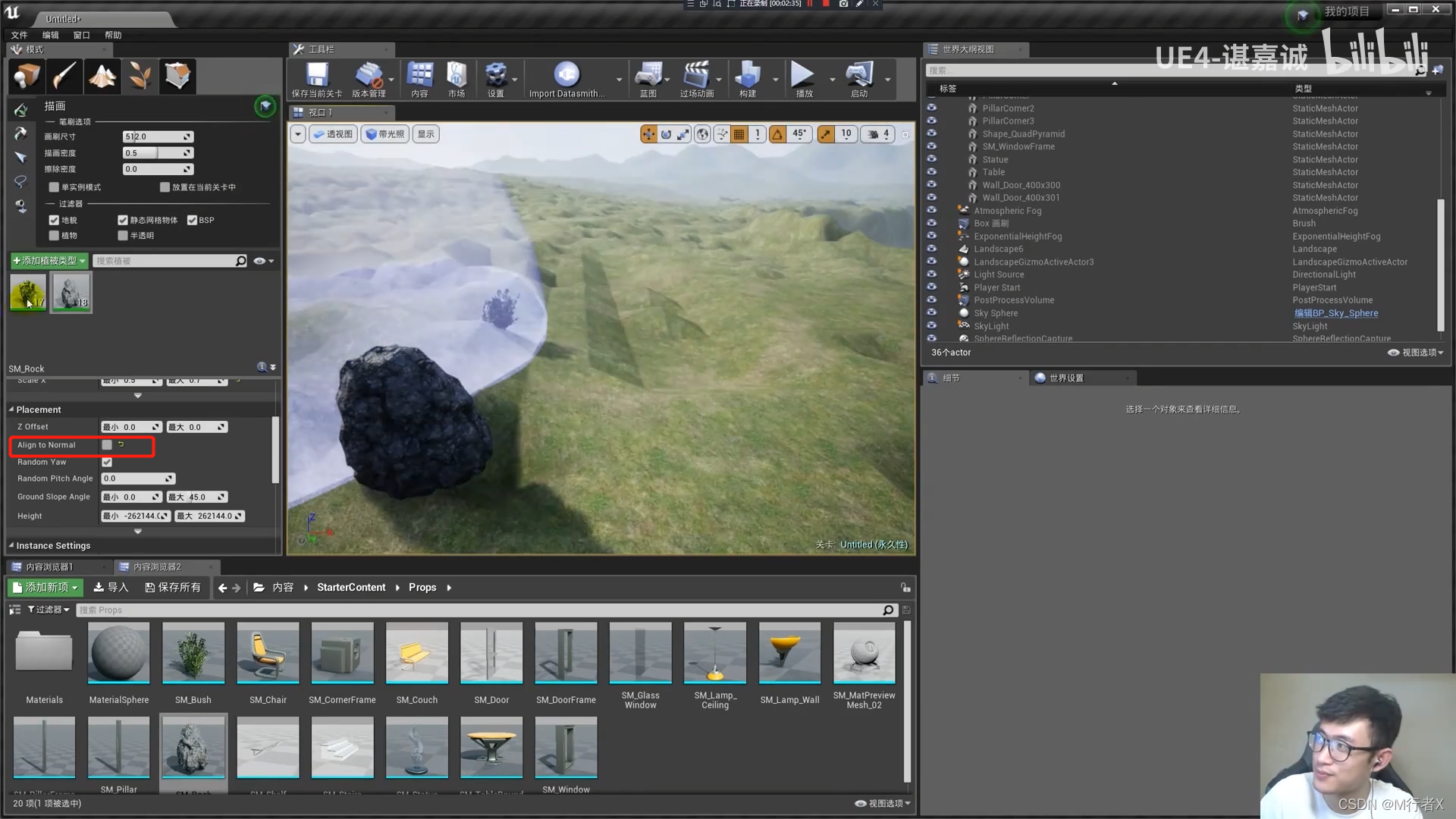Select the Foliage mode icon
This screenshot has width=1456, height=819.
(x=140, y=76)
